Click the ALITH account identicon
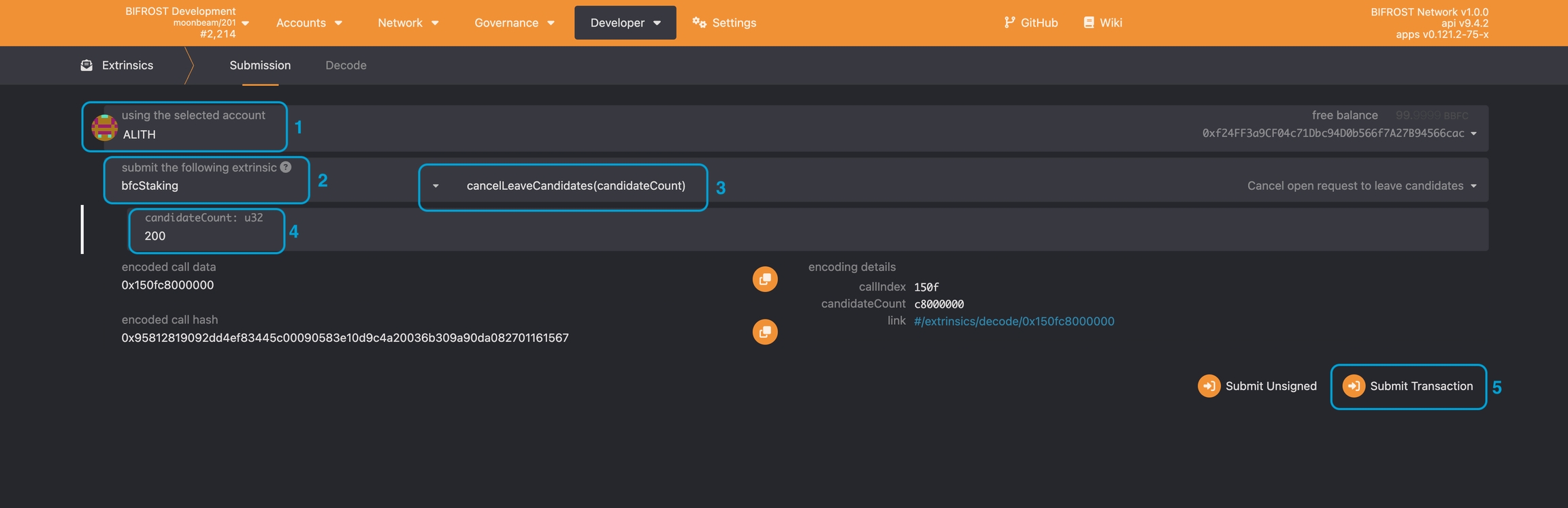The height and width of the screenshot is (508, 1568). point(104,127)
